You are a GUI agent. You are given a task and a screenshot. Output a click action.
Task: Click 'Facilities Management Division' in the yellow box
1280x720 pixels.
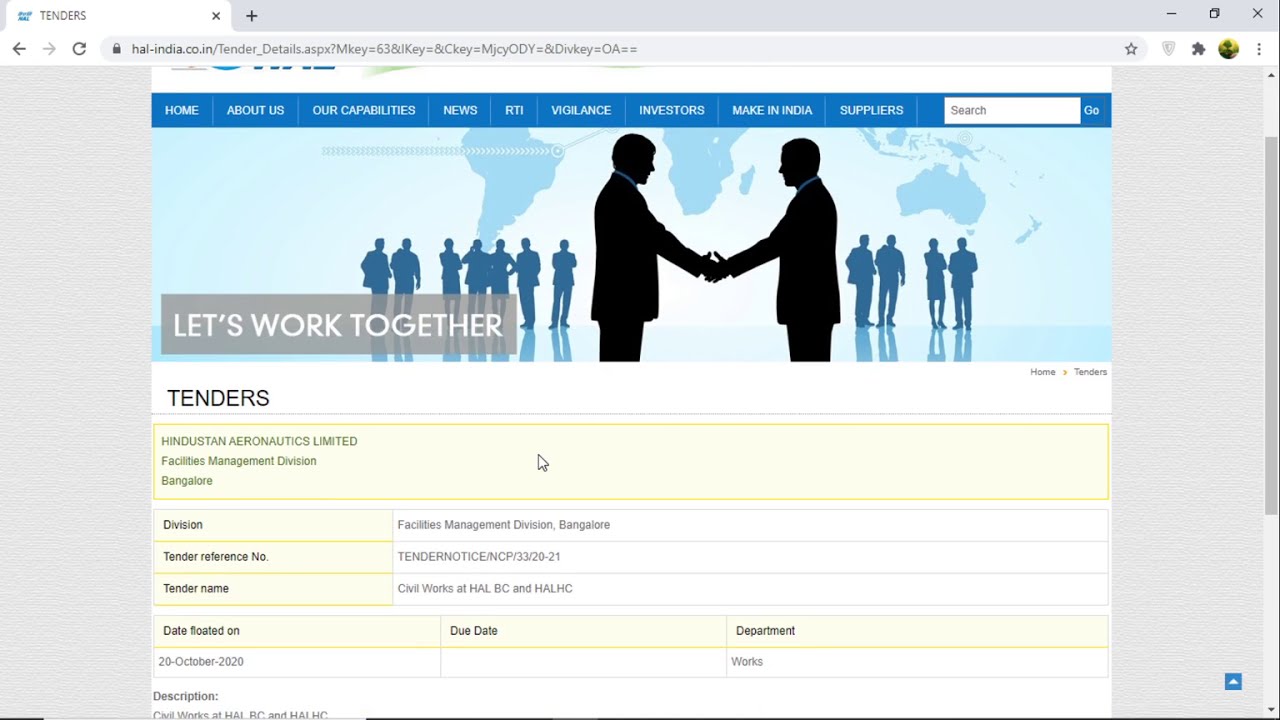tap(239, 461)
